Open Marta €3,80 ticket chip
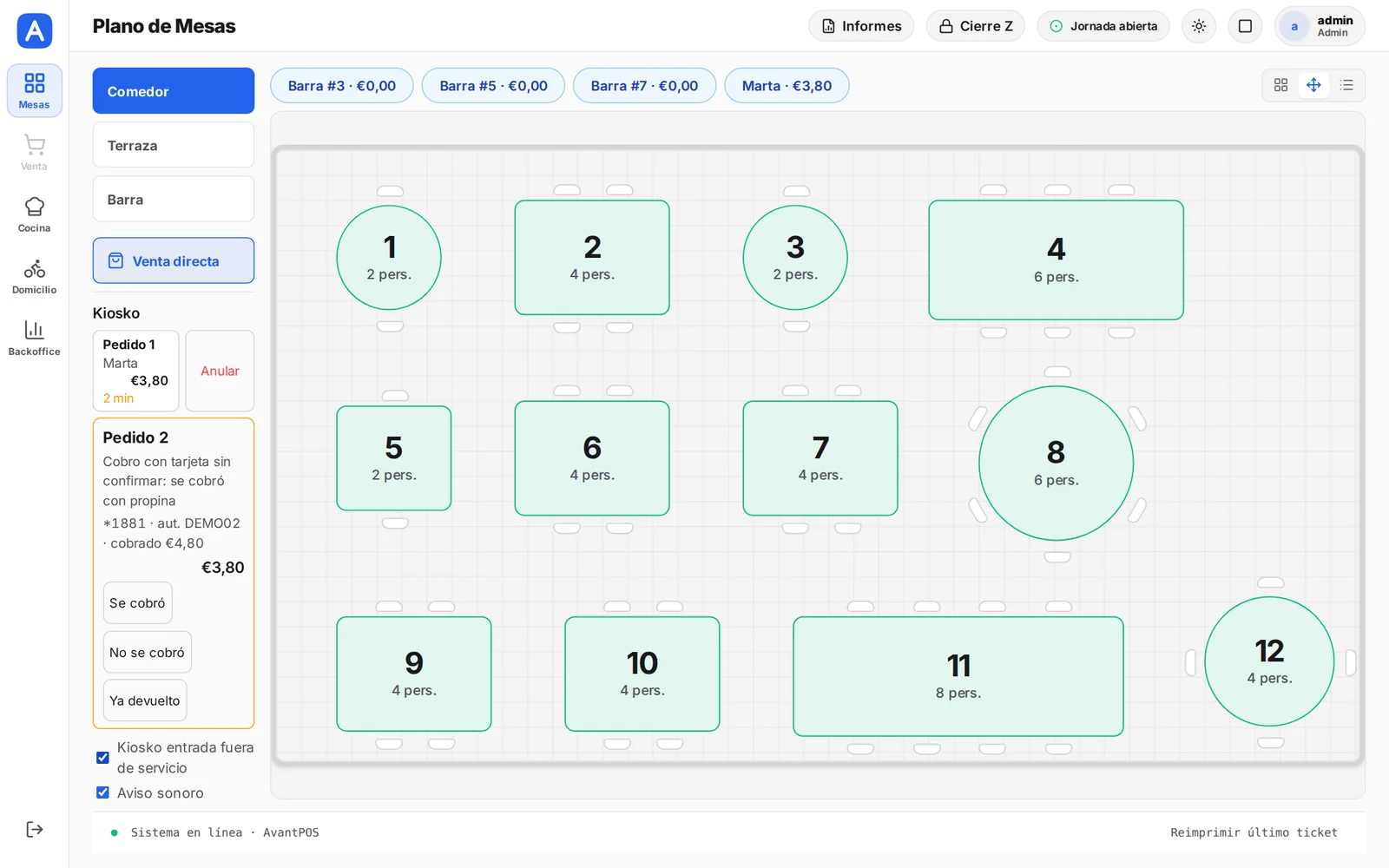 click(787, 86)
